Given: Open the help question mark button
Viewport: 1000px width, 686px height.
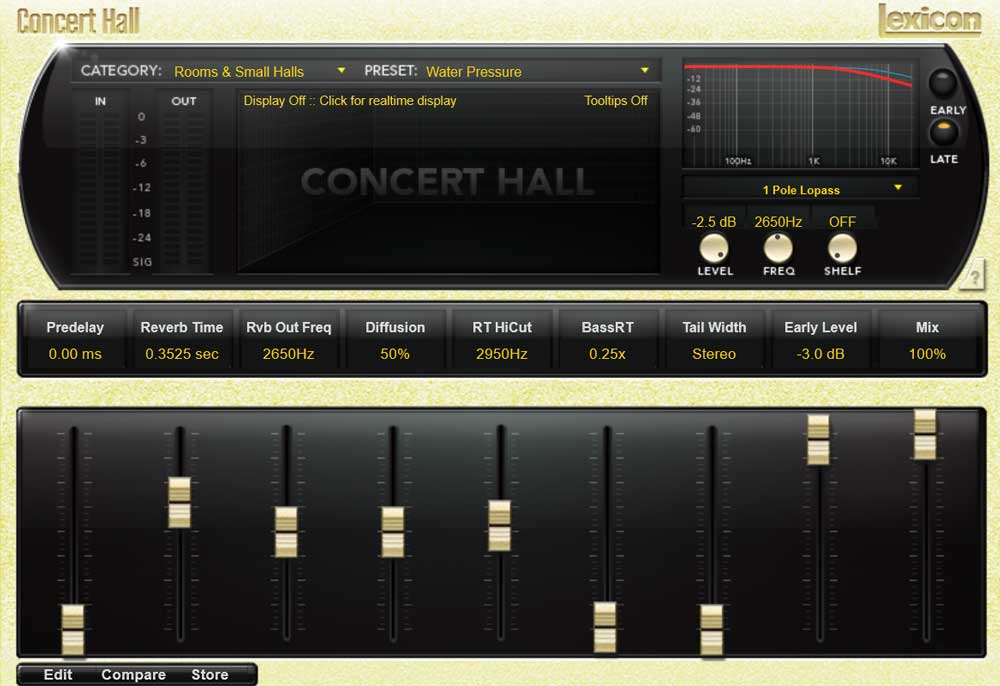Looking at the screenshot, I should tap(973, 277).
